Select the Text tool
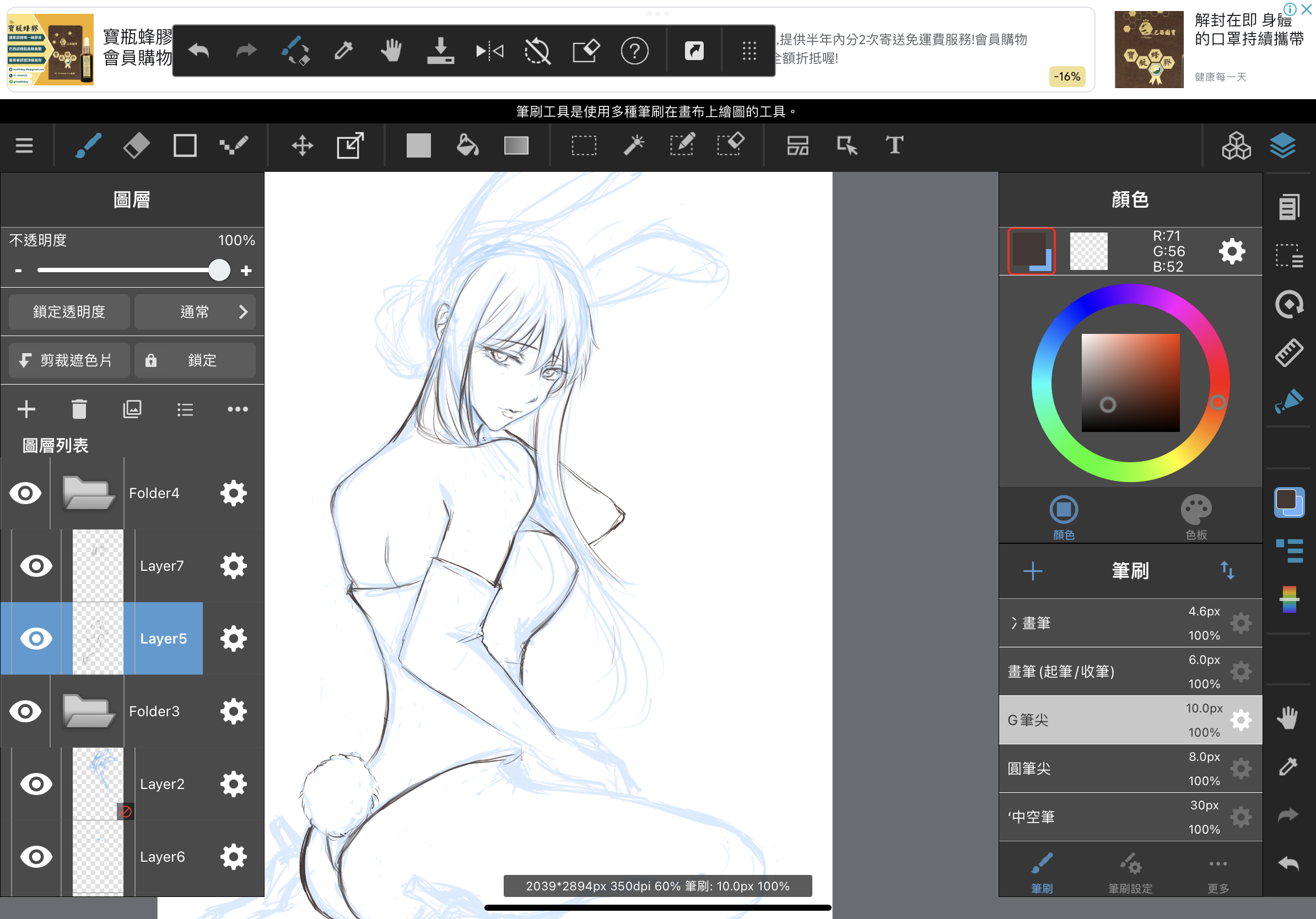Viewport: 1316px width, 919px height. pos(894,145)
